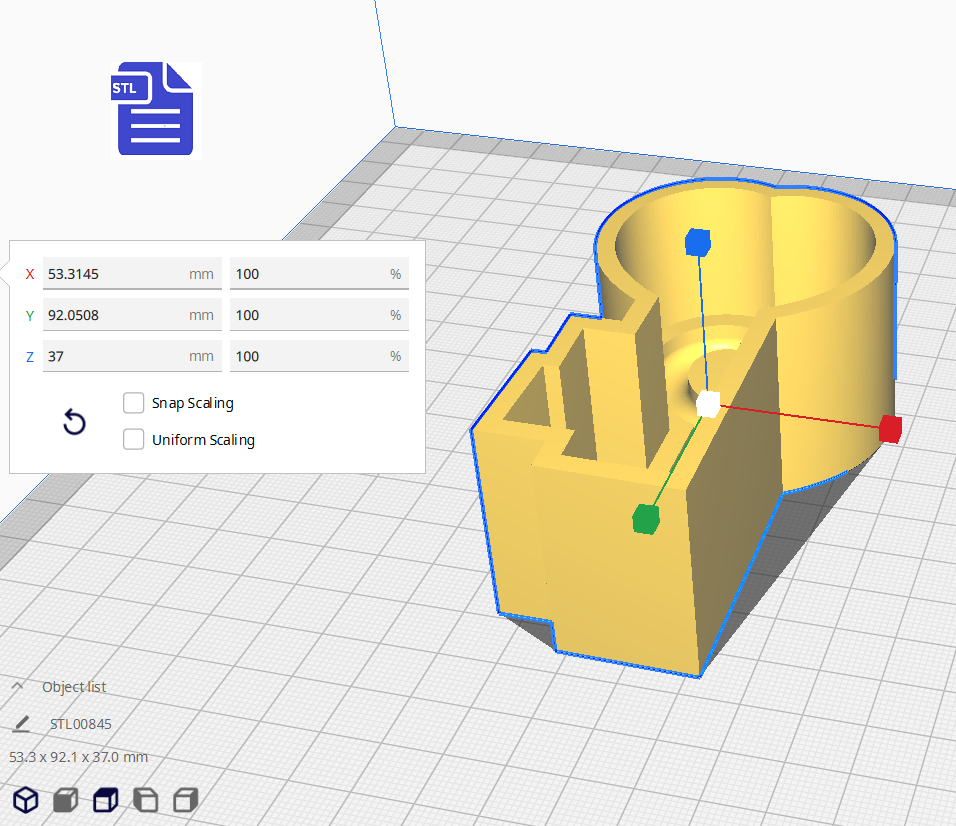Image resolution: width=956 pixels, height=826 pixels.
Task: Click the Z scale percentage field
Action: click(310, 356)
